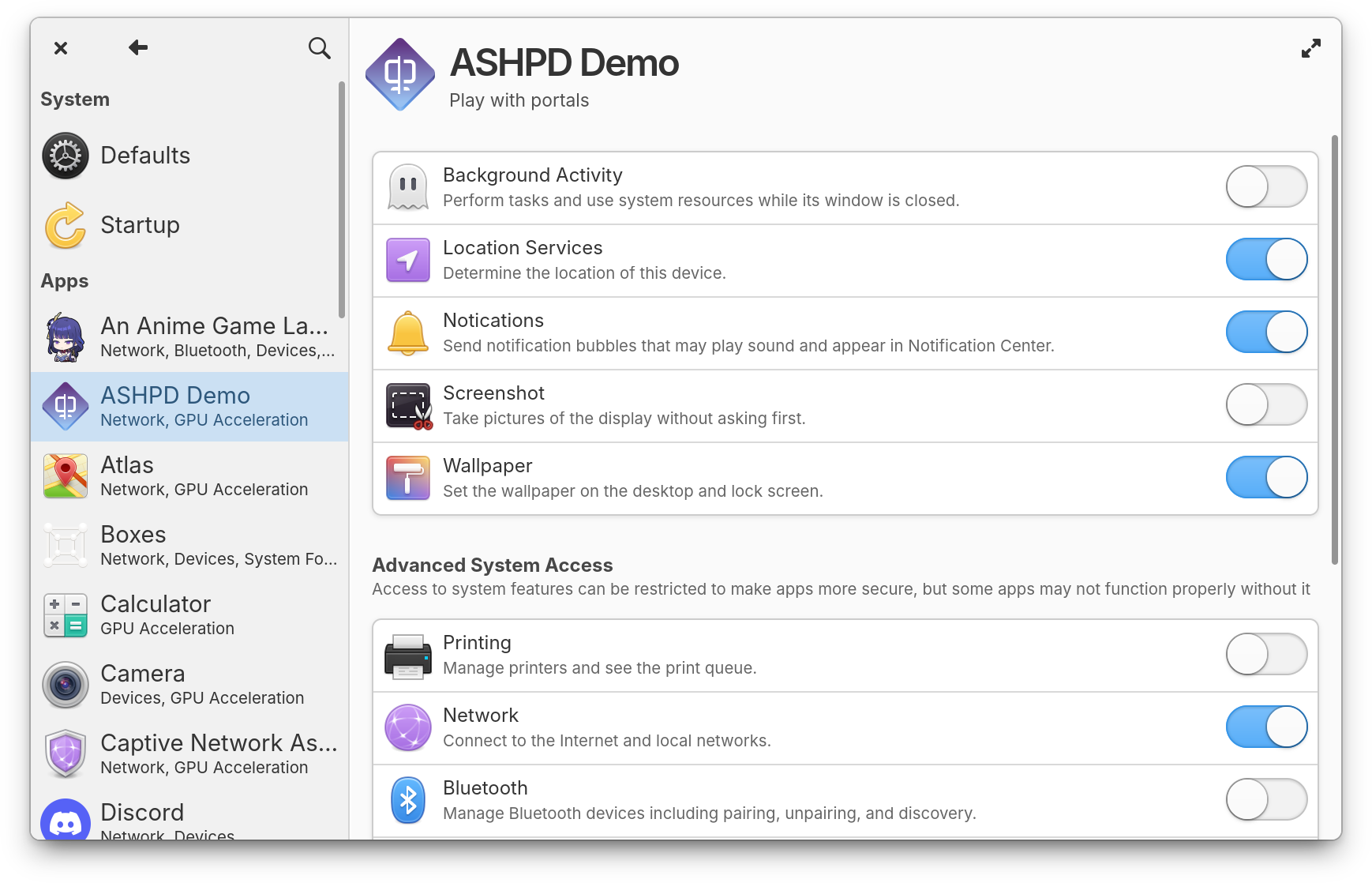
Task: Turn off the Notications switch
Action: tap(1266, 332)
